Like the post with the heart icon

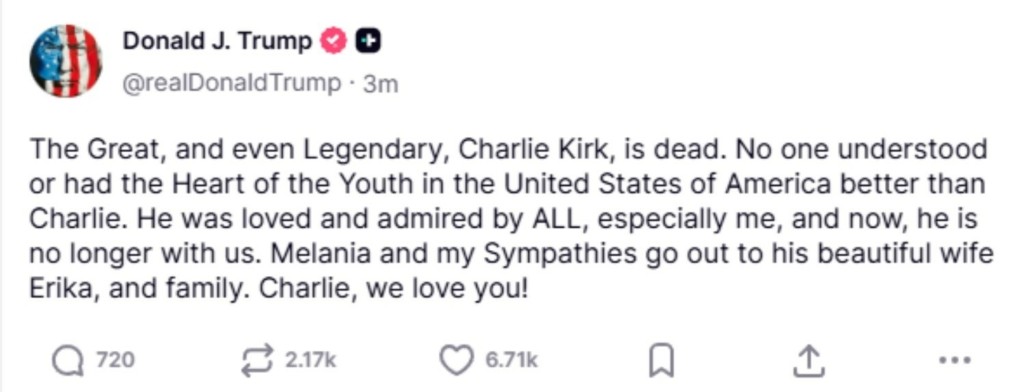coord(456,361)
